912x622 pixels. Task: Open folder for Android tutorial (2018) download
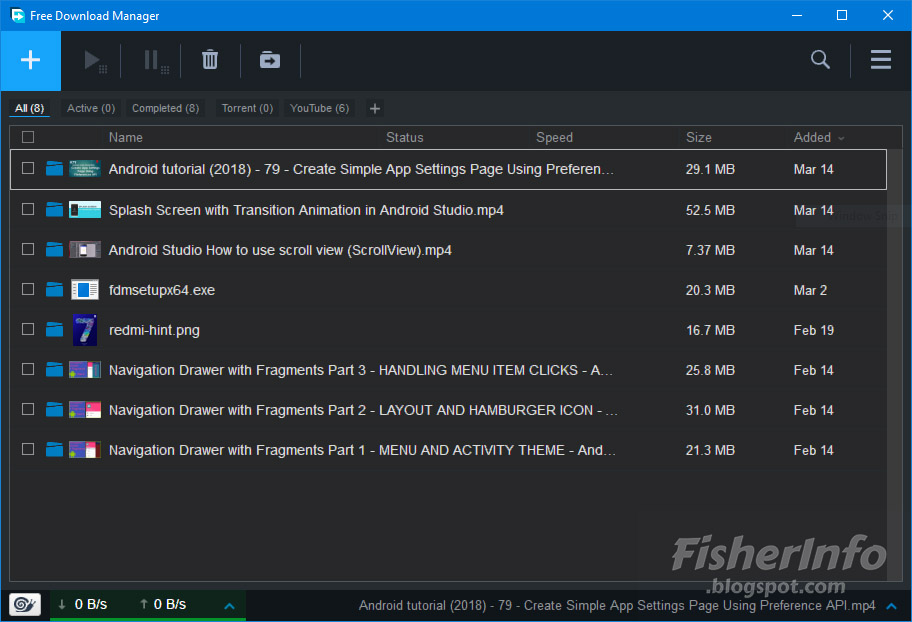[54, 169]
